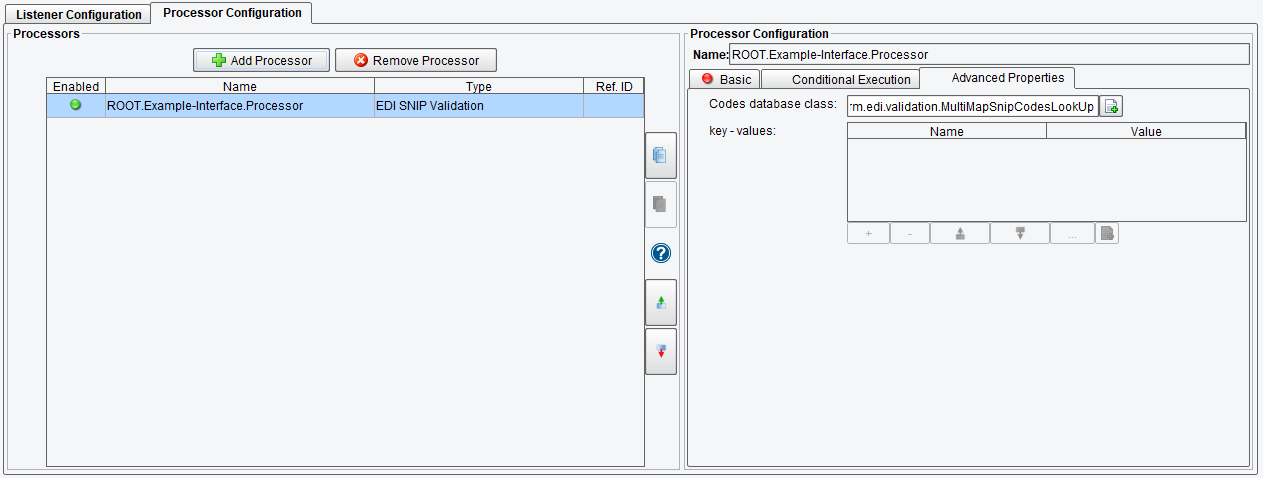Image resolution: width=1263 pixels, height=478 pixels.
Task: Click the Enabled column header
Action: pyautogui.click(x=76, y=86)
